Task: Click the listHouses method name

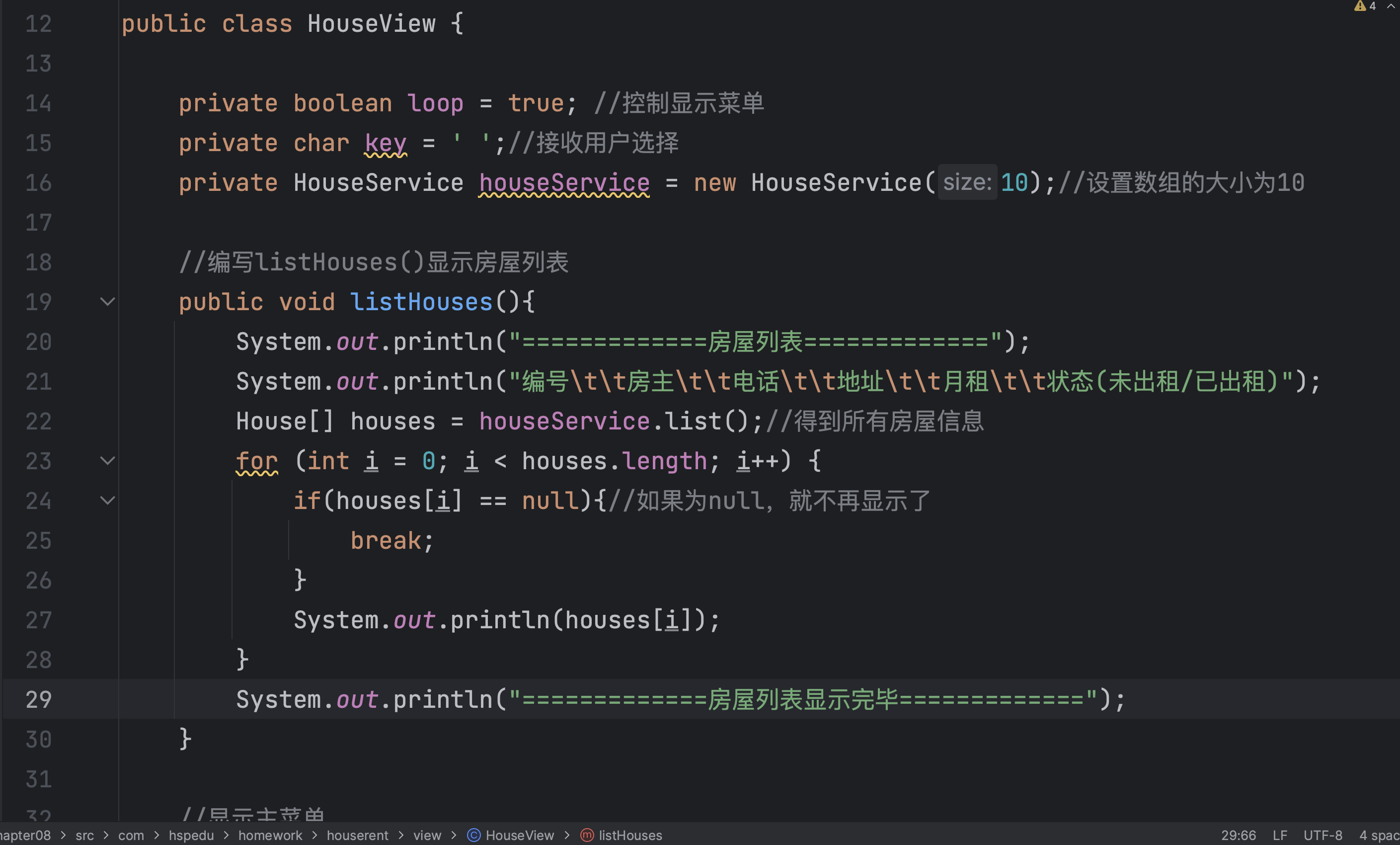Action: (421, 302)
